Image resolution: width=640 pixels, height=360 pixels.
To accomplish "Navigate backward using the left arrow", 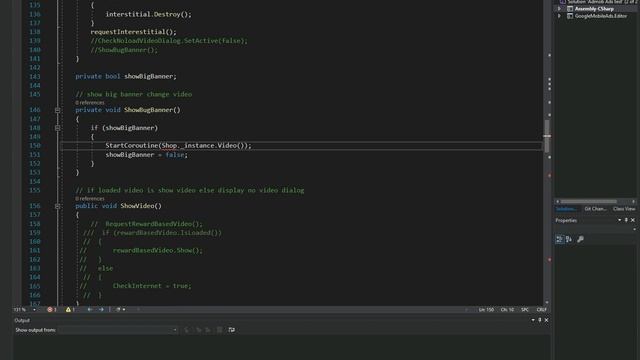I will pyautogui.click(x=89, y=309).
